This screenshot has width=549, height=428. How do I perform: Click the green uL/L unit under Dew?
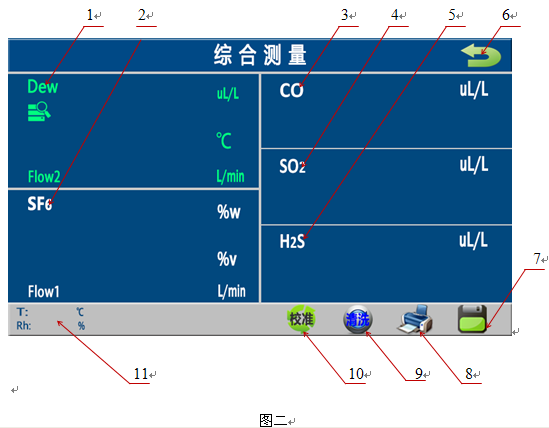pyautogui.click(x=228, y=94)
